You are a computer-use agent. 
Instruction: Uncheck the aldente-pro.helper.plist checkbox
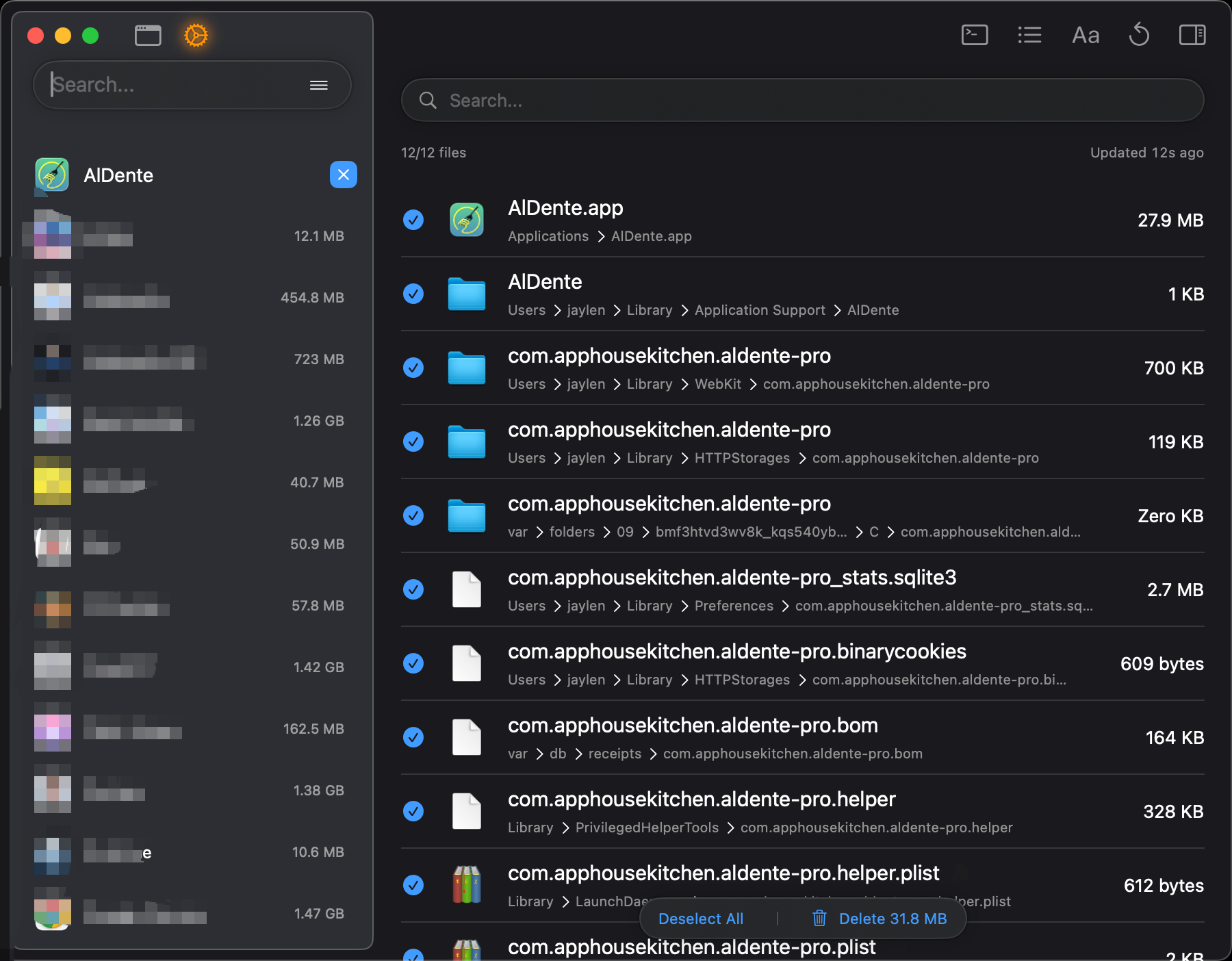click(413, 885)
